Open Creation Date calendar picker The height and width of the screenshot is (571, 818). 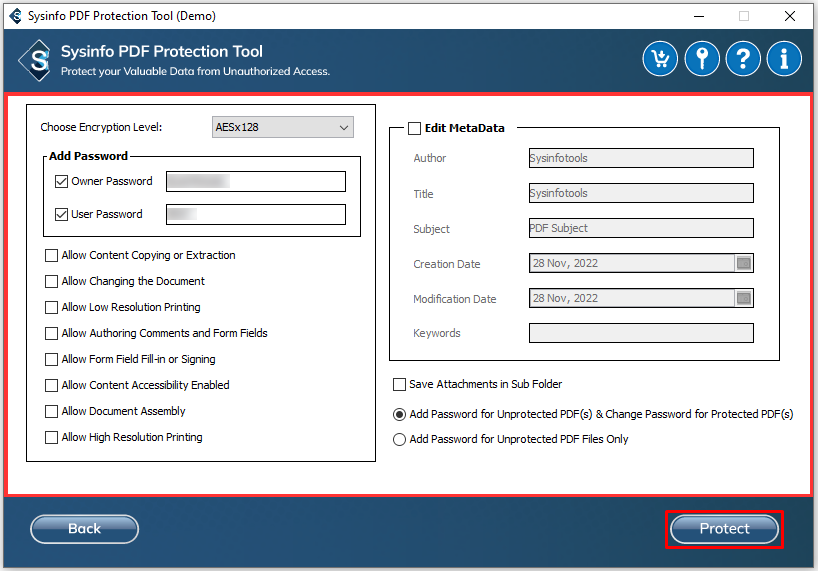(744, 264)
